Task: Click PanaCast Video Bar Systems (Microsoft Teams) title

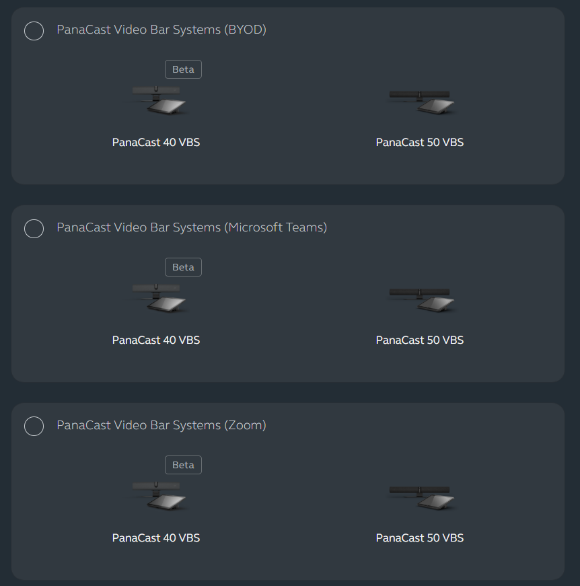Action: point(192,228)
